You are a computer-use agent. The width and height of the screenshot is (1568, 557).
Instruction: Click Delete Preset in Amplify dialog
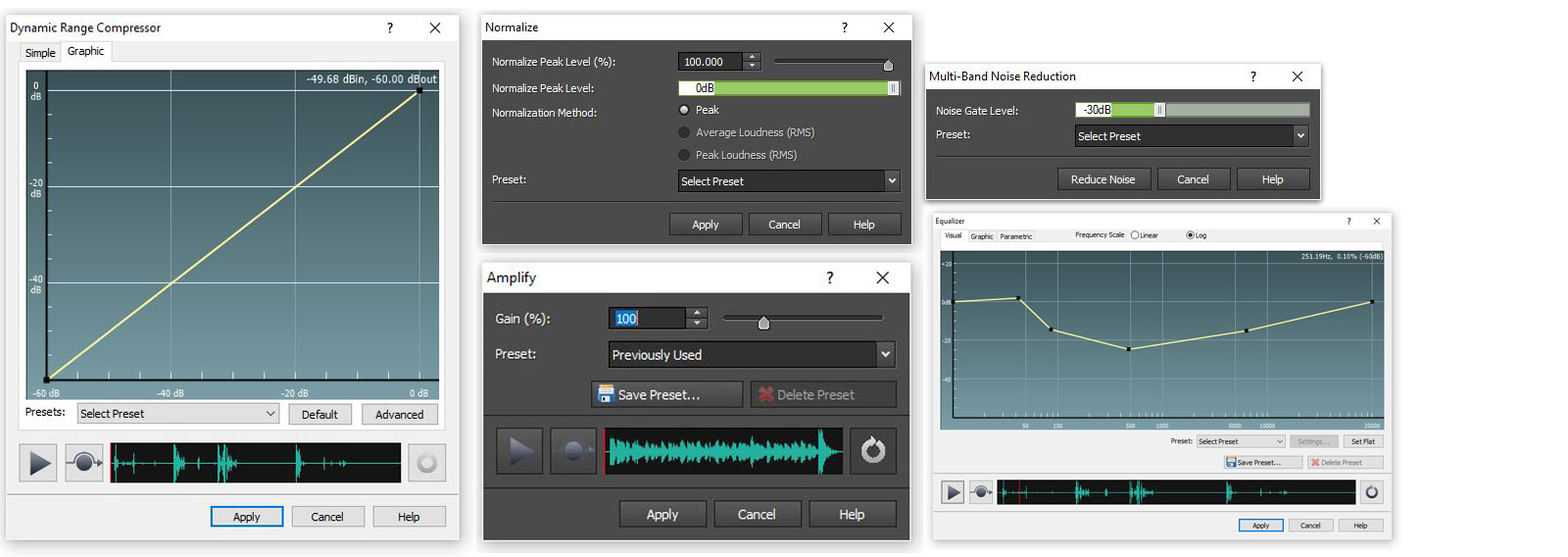tap(823, 394)
